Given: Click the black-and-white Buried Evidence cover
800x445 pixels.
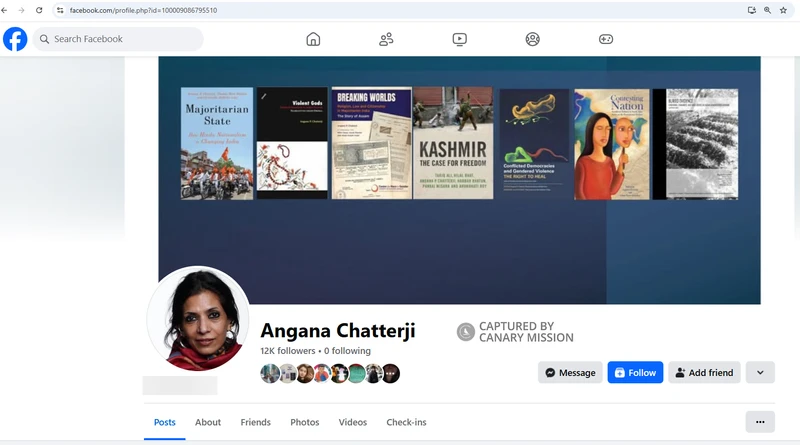Looking at the screenshot, I should click(695, 144).
